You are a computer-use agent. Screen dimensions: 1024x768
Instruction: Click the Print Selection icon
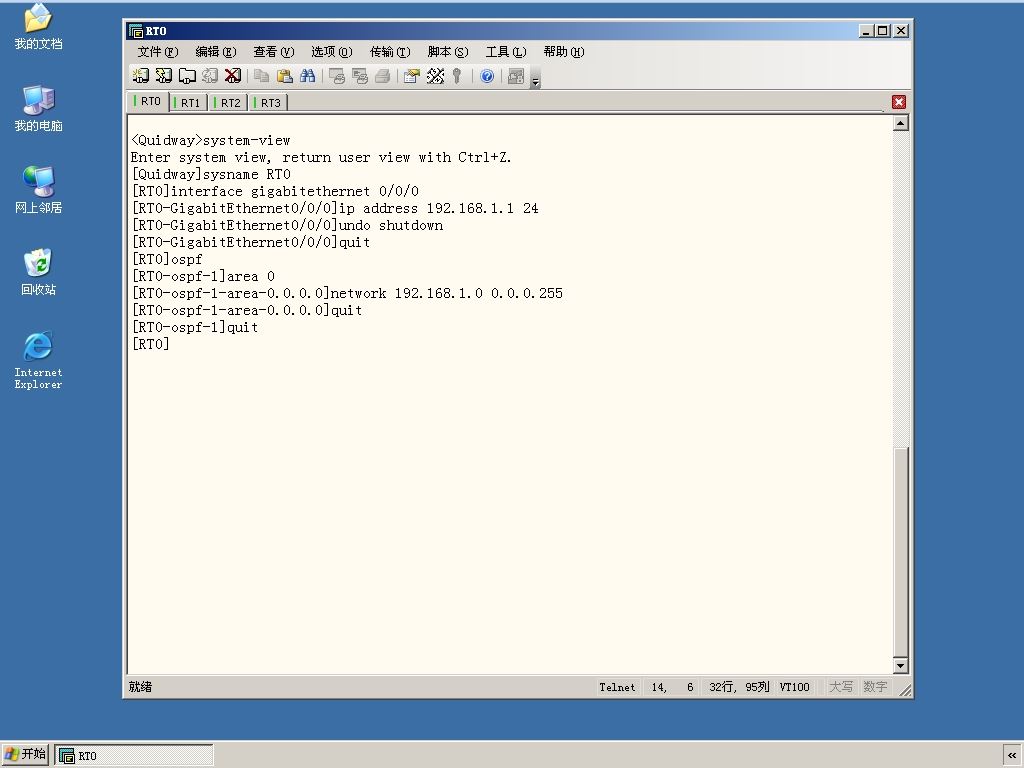(360, 76)
